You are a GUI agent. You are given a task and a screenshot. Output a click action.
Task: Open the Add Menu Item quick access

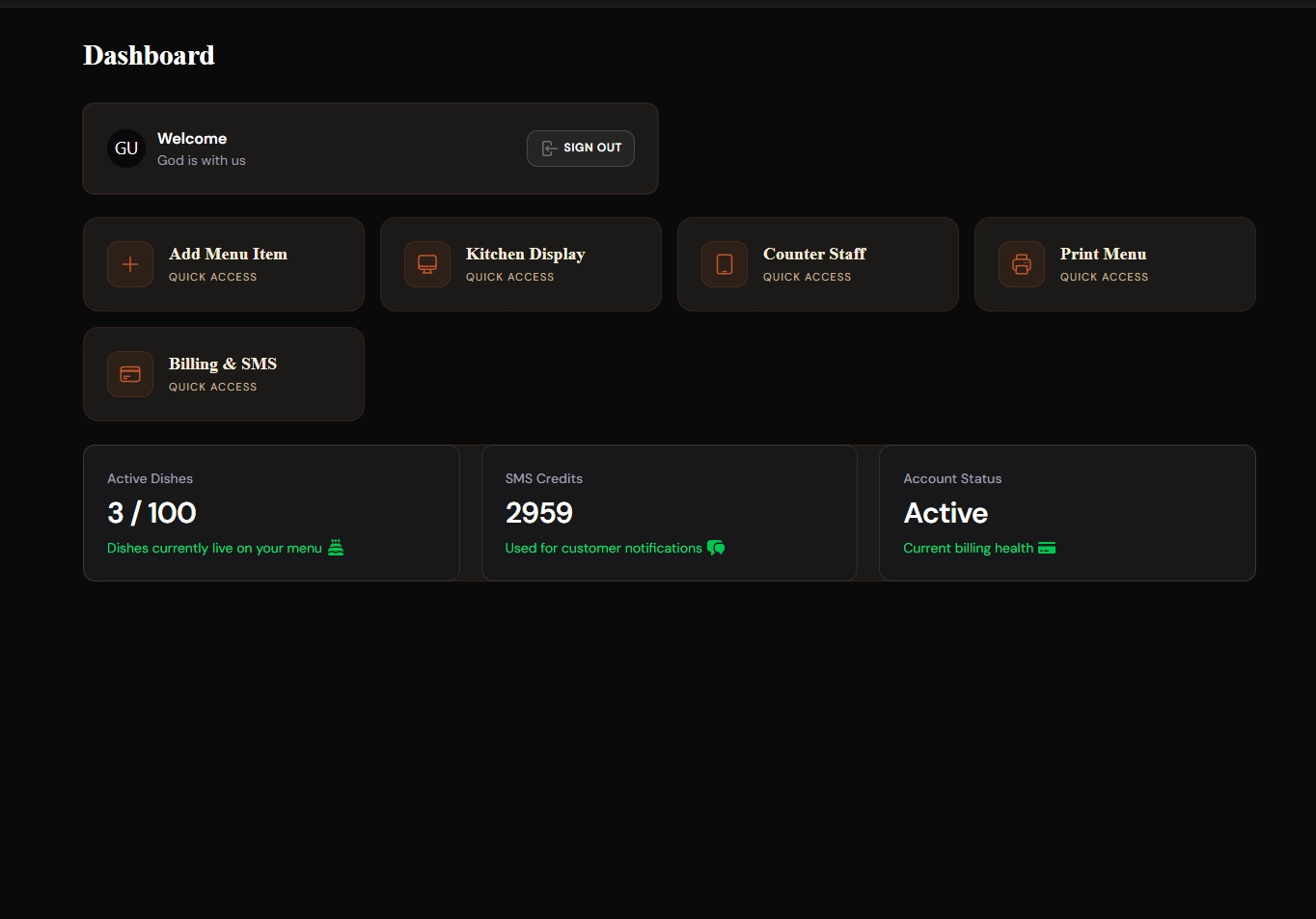pyautogui.click(x=224, y=264)
